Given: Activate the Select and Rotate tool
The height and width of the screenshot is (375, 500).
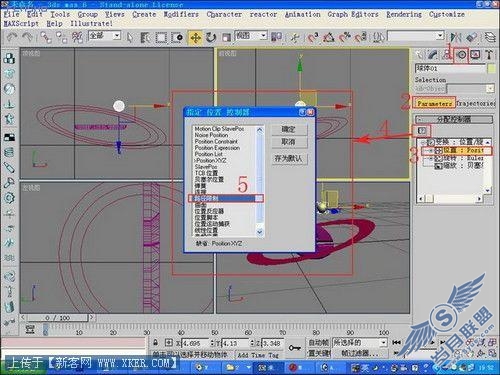Looking at the screenshot, I should (211, 37).
